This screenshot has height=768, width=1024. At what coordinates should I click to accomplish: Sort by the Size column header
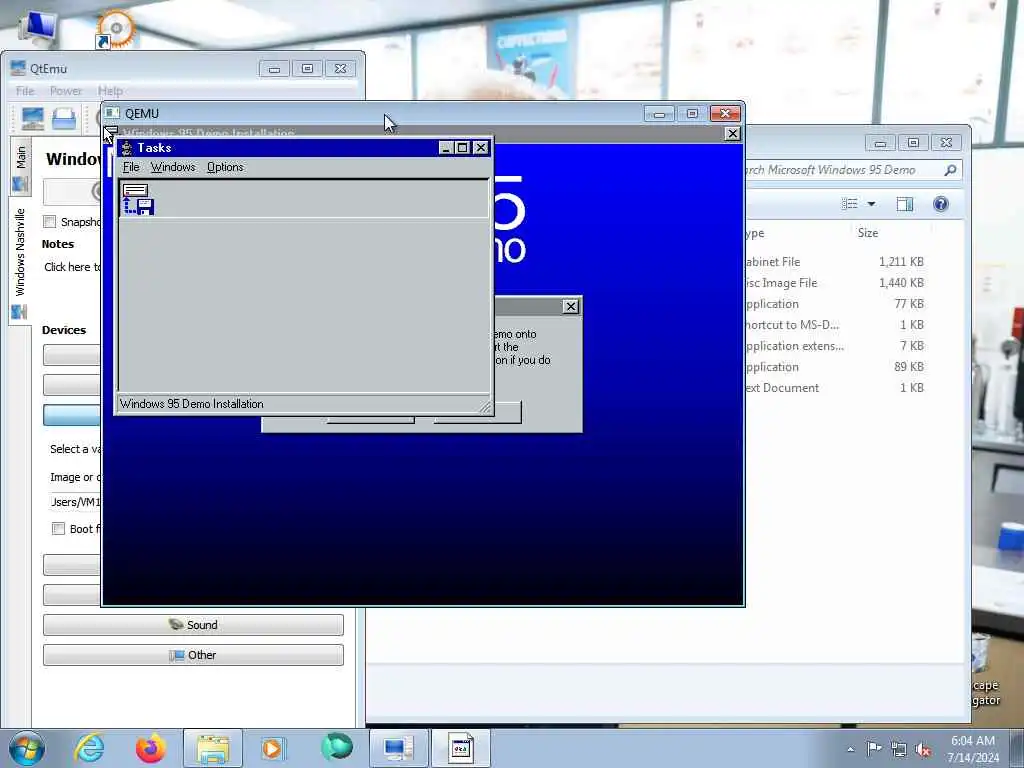click(868, 233)
